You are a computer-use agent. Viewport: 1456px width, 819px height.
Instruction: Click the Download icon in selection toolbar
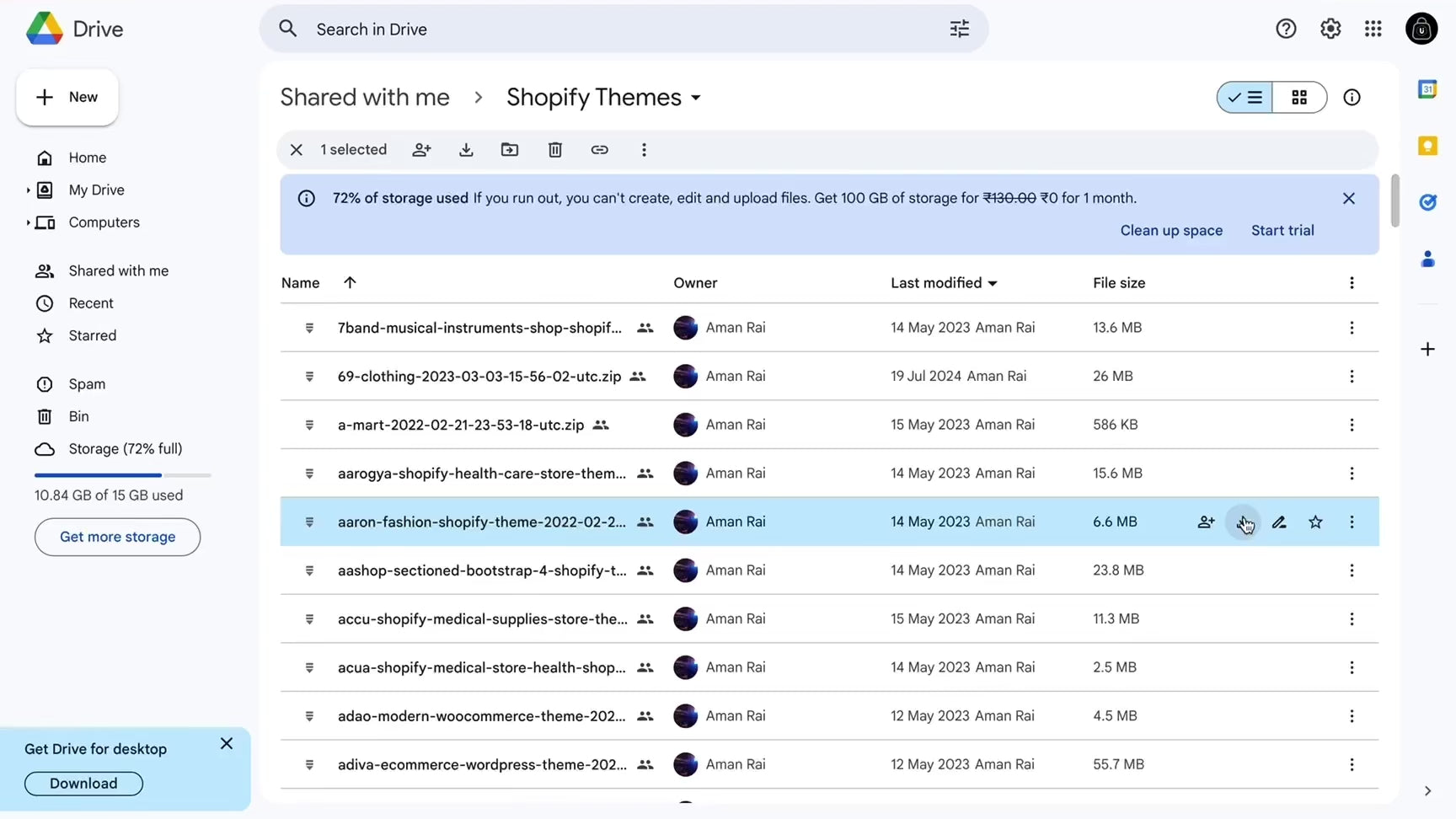[466, 150]
